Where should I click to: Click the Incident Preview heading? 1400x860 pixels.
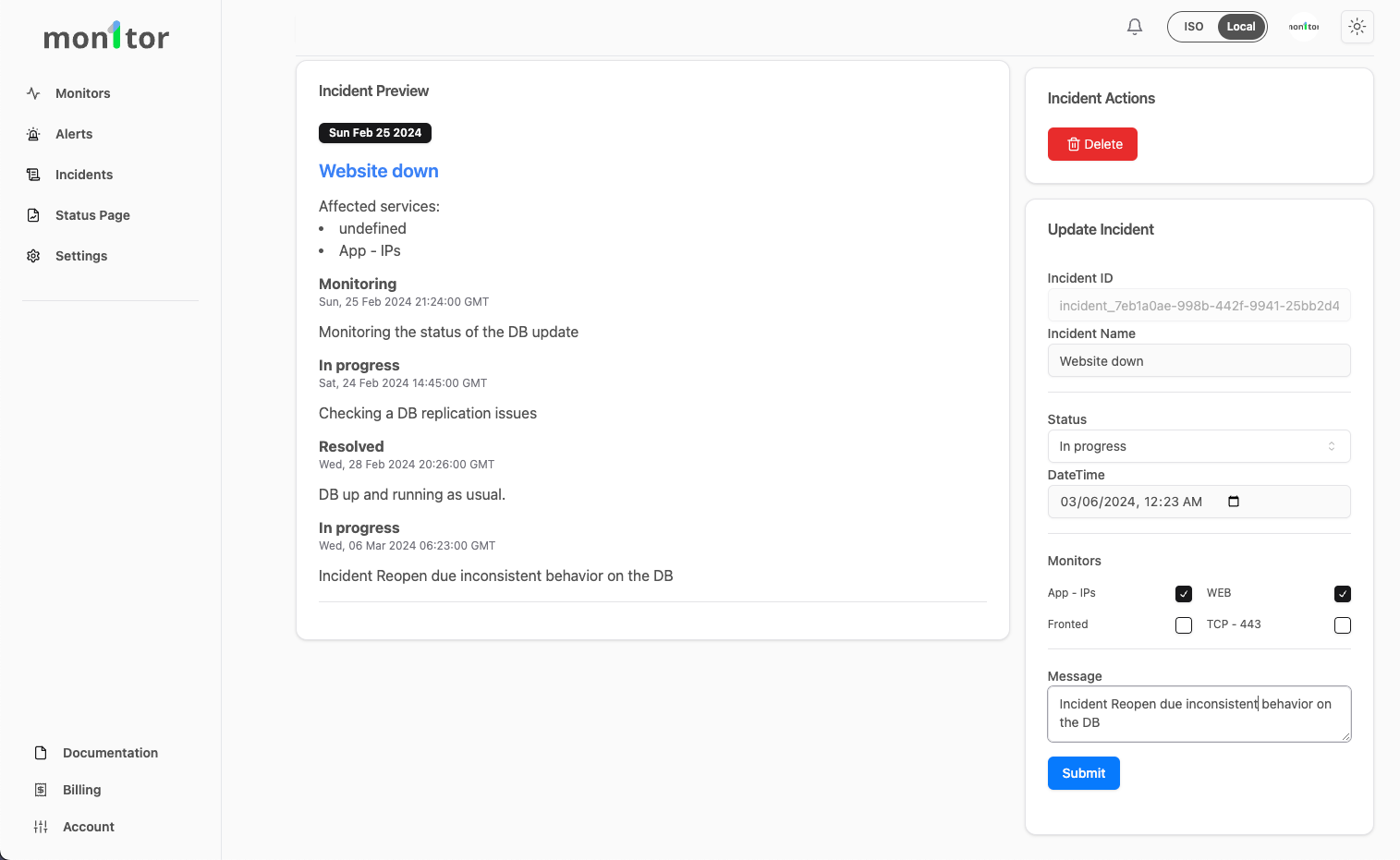point(373,91)
